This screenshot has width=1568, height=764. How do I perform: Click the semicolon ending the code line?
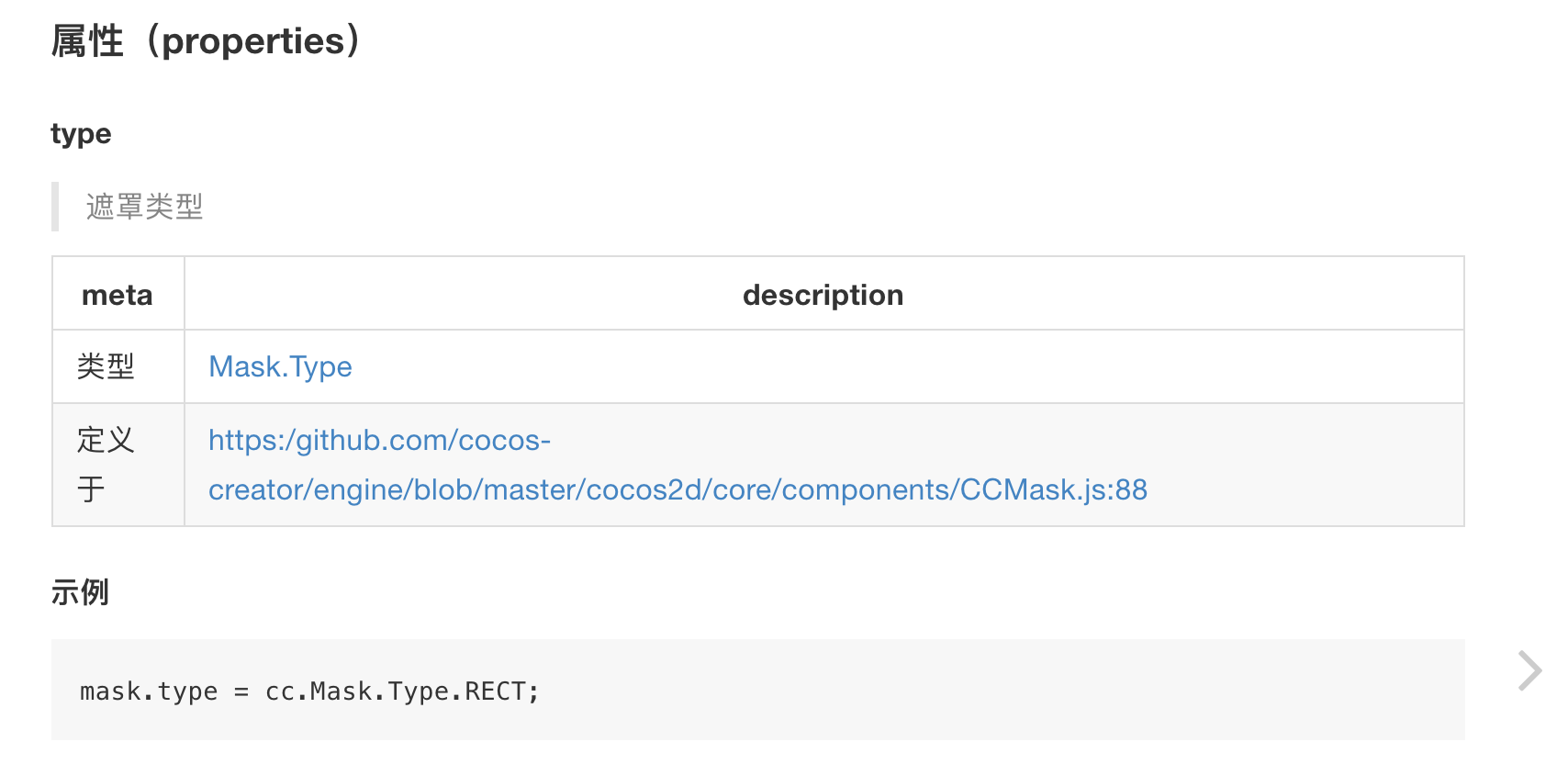coord(533,692)
